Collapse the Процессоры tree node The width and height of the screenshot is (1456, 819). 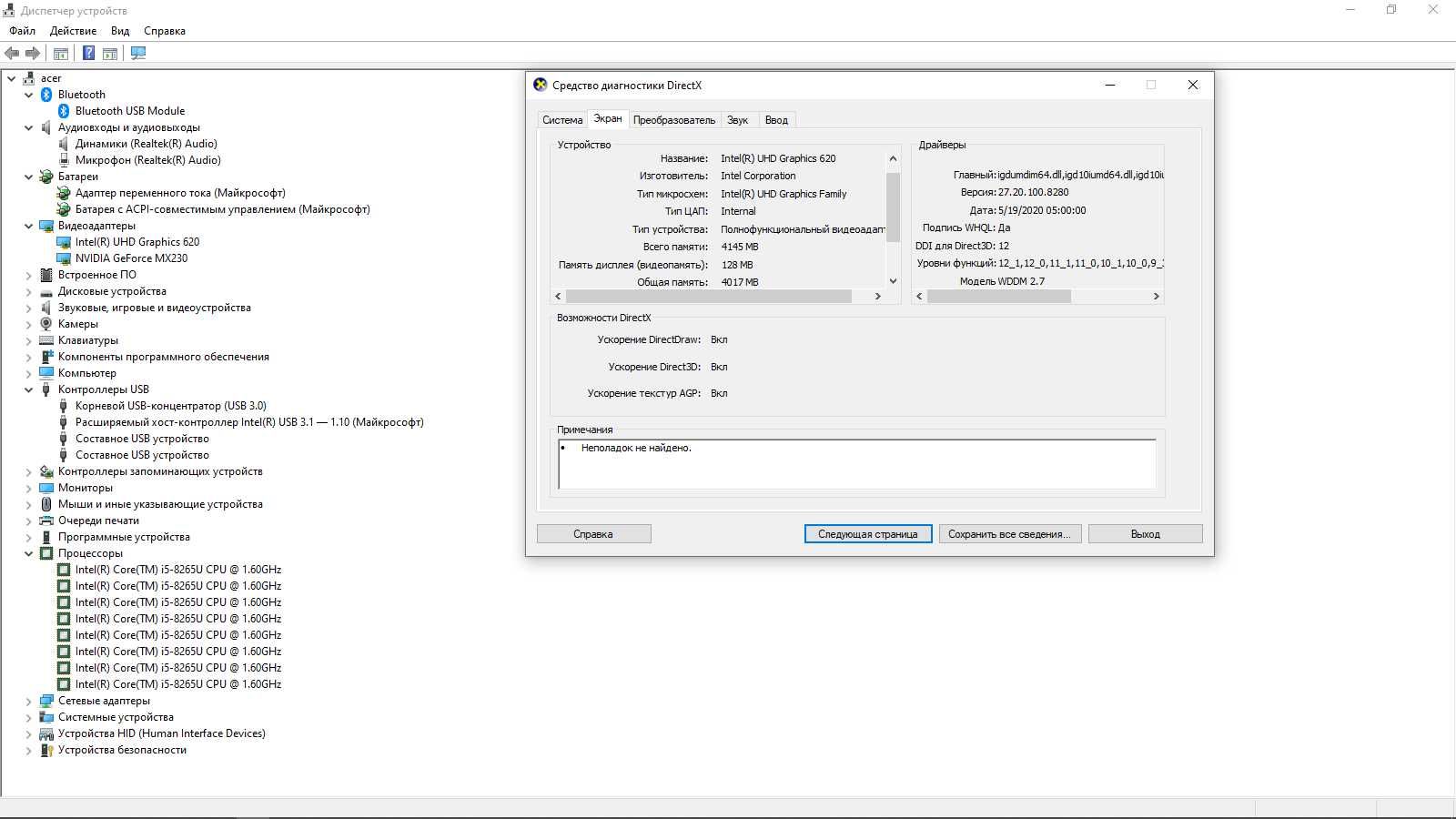click(29, 553)
